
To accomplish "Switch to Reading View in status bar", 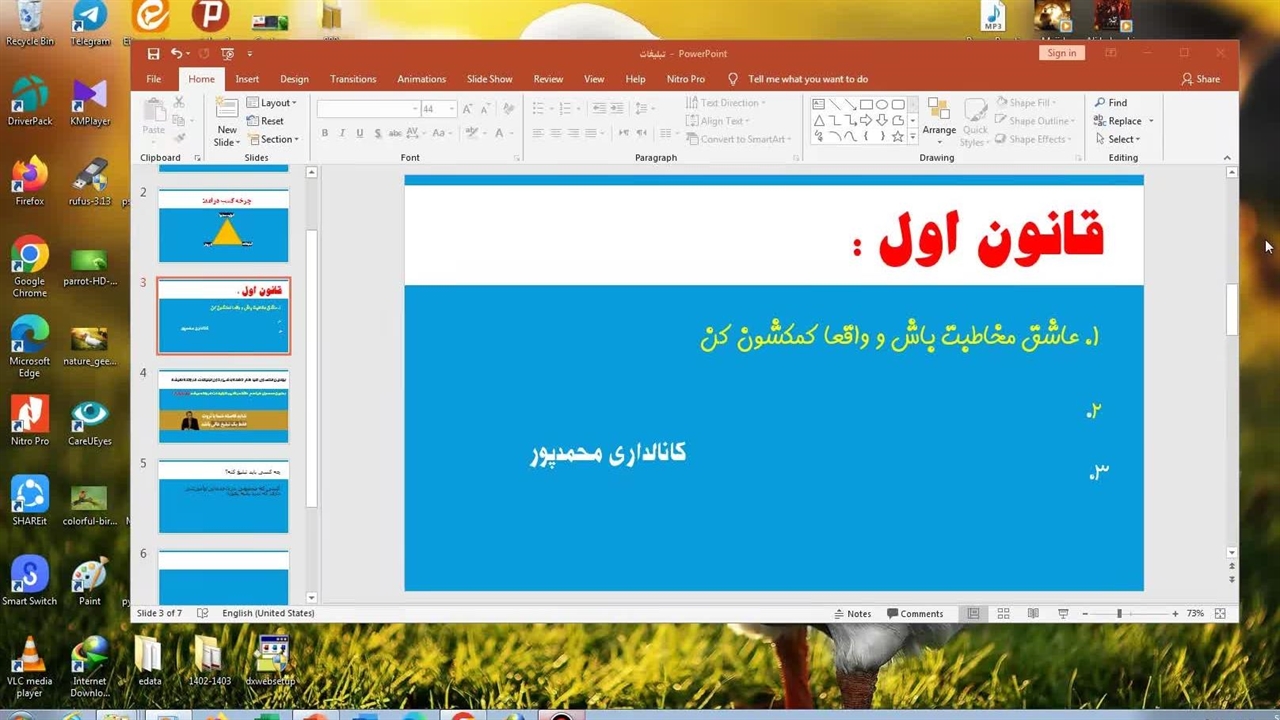I will [1033, 614].
